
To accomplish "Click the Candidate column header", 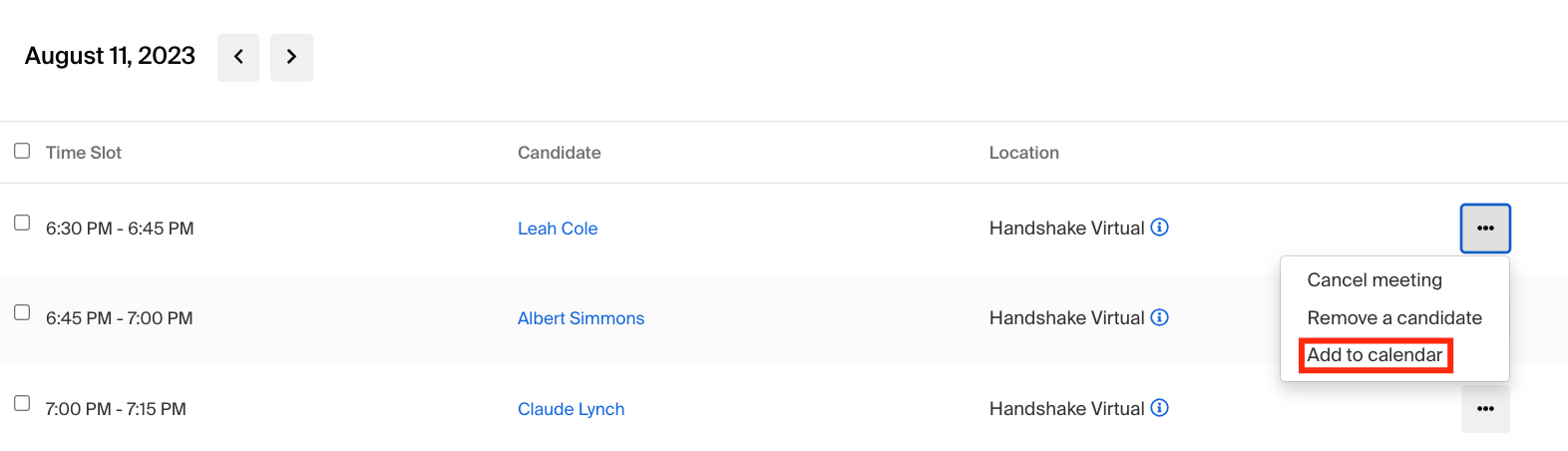I will tap(559, 153).
